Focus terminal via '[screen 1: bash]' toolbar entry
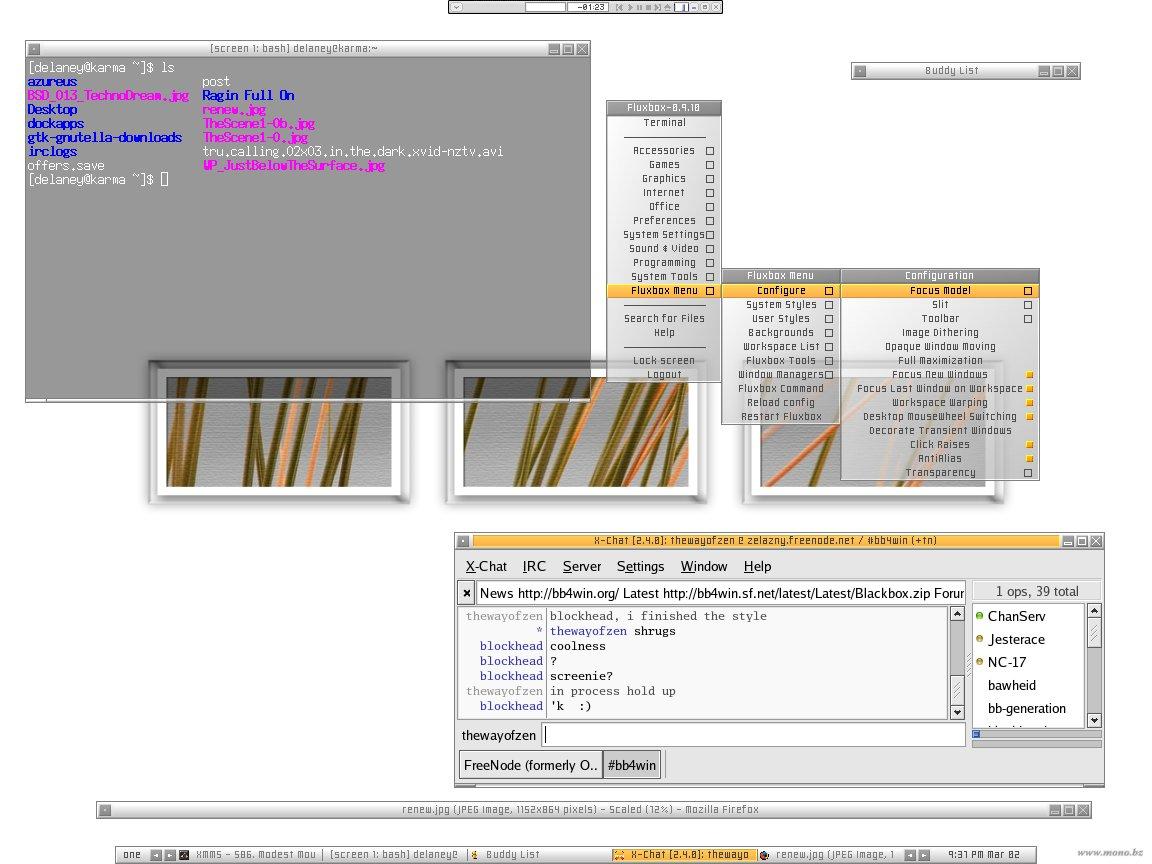The image size is (1152, 864). click(394, 855)
